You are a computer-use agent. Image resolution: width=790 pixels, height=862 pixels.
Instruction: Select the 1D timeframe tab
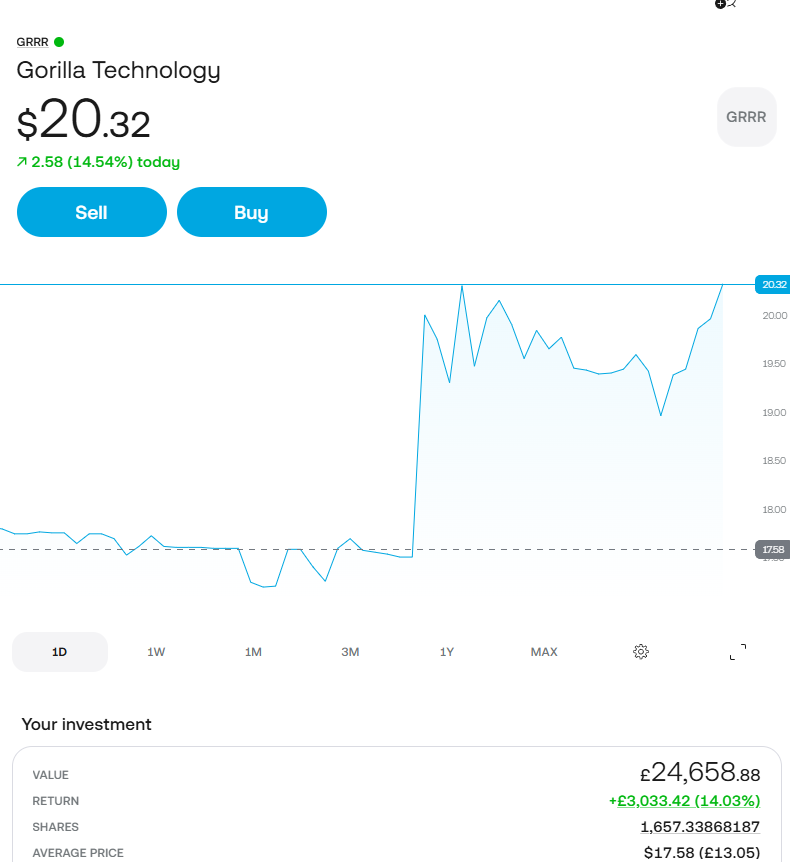pyautogui.click(x=60, y=652)
